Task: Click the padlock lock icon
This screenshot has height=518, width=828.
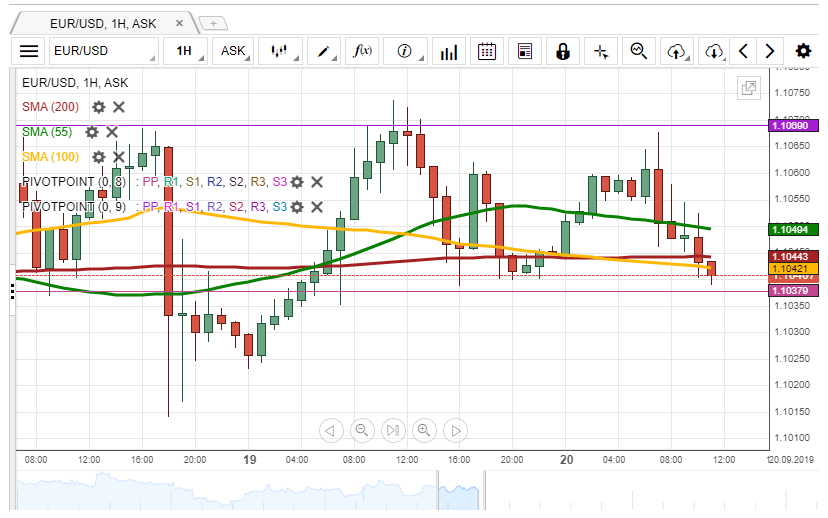Action: [563, 51]
